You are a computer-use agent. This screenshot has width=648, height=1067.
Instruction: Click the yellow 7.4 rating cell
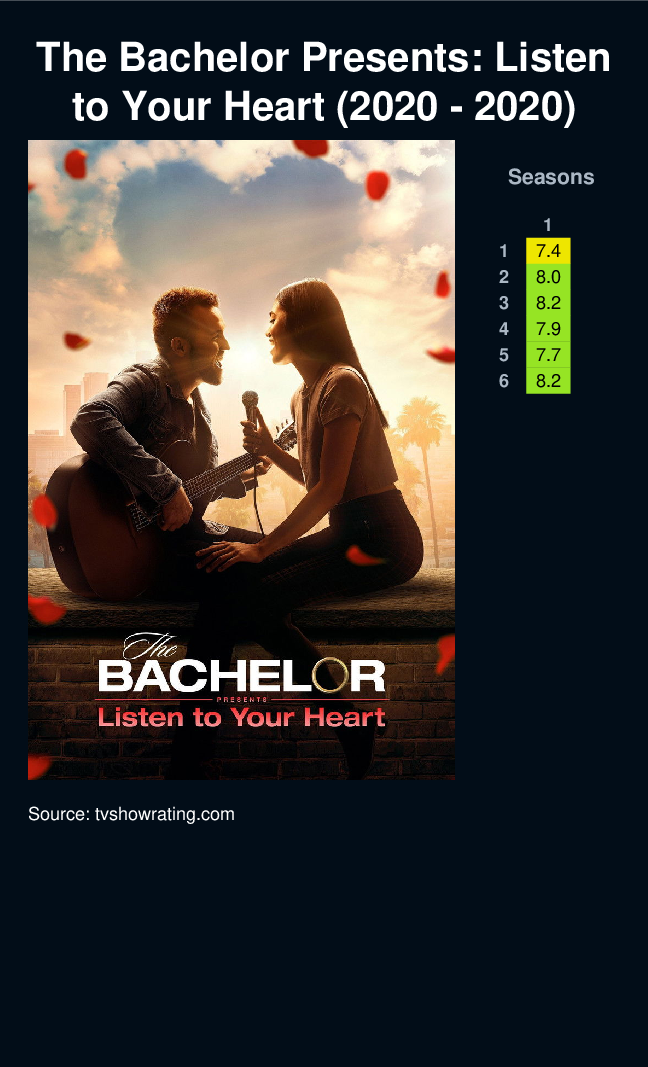point(548,251)
